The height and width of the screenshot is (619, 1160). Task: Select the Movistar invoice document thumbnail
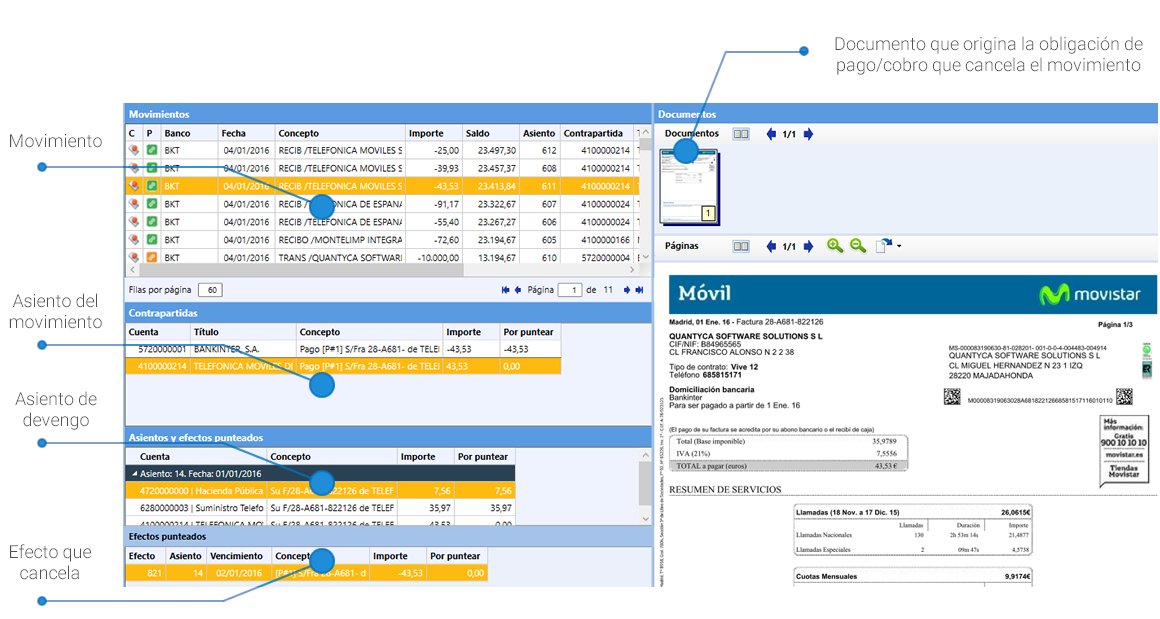pyautogui.click(x=689, y=187)
